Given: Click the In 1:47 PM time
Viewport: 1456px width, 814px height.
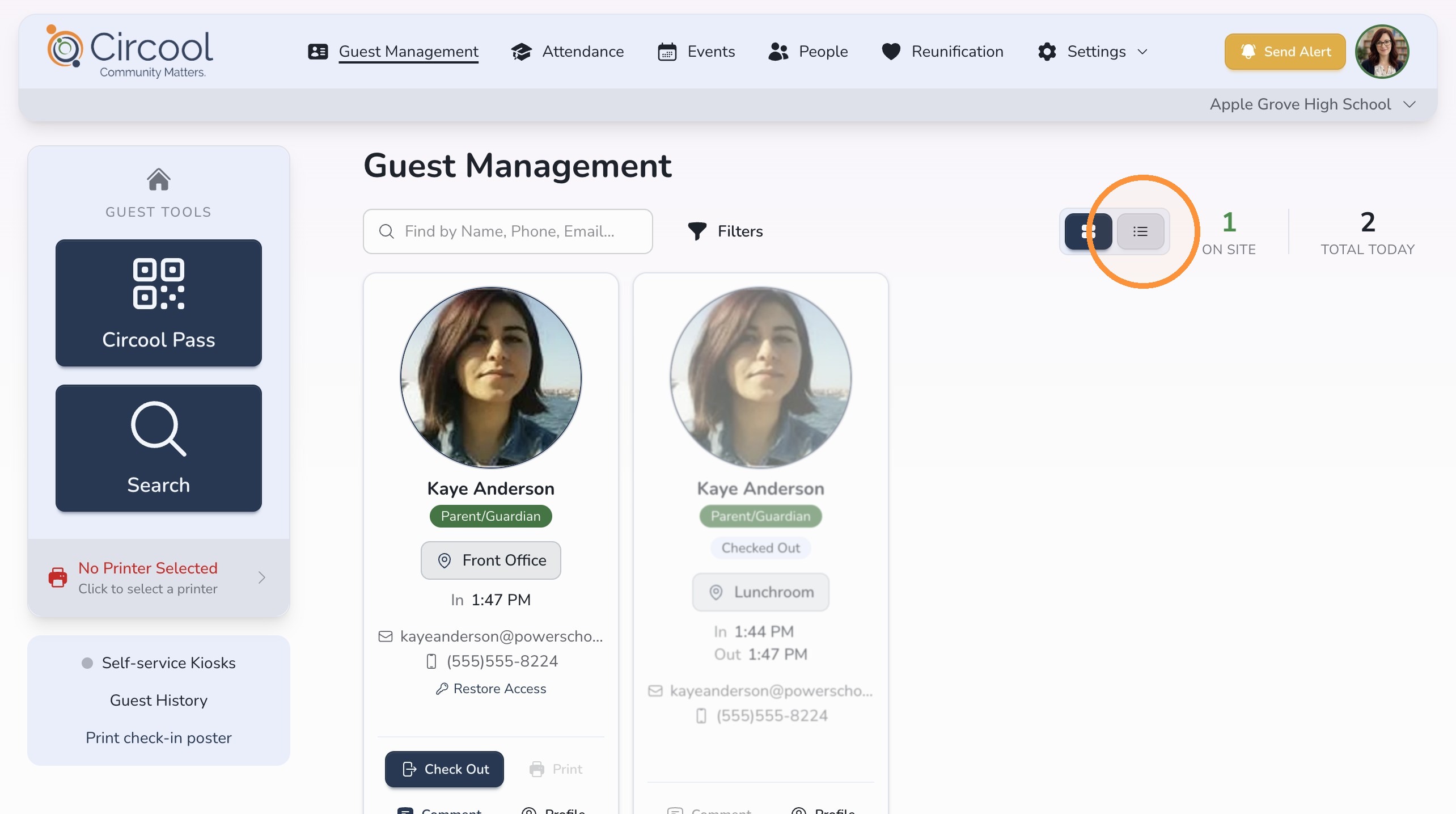Looking at the screenshot, I should click(x=491, y=600).
